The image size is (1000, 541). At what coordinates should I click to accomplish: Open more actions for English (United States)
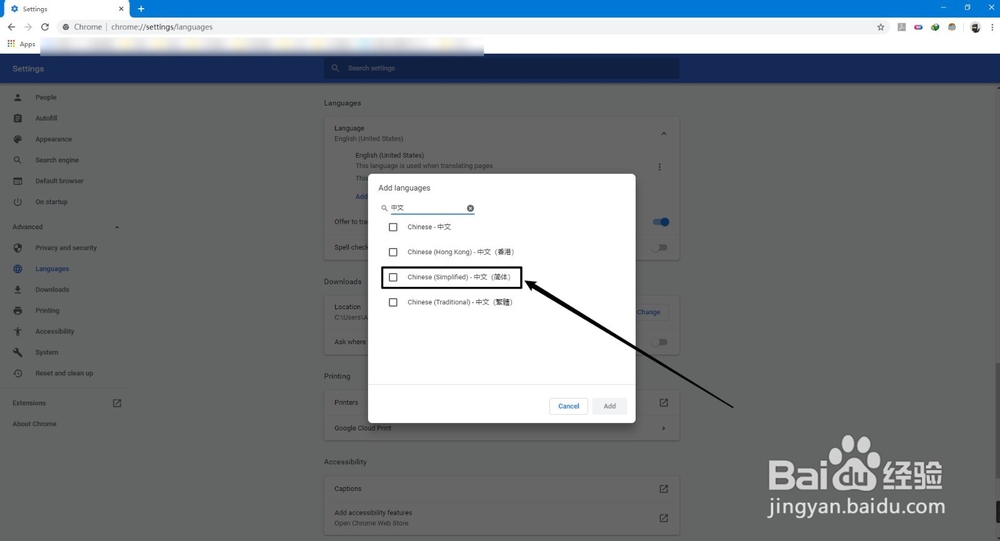coord(659,167)
